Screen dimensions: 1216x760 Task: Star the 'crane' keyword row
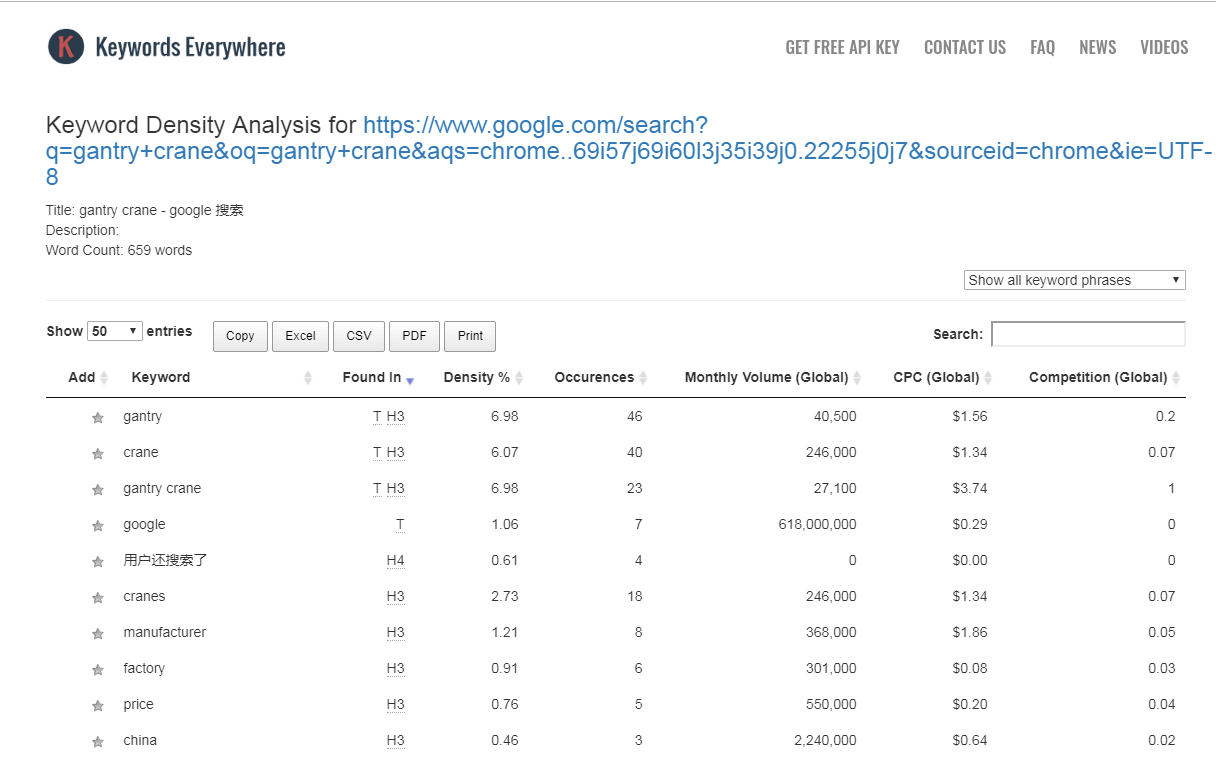pyautogui.click(x=98, y=454)
